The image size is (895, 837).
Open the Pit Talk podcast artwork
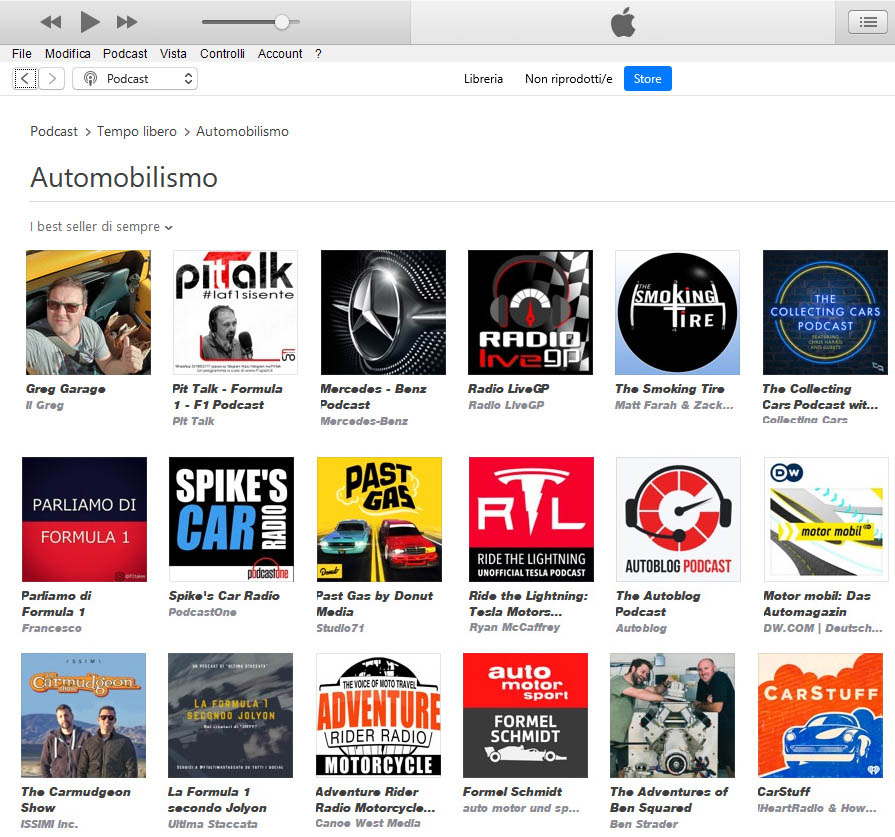click(x=235, y=312)
